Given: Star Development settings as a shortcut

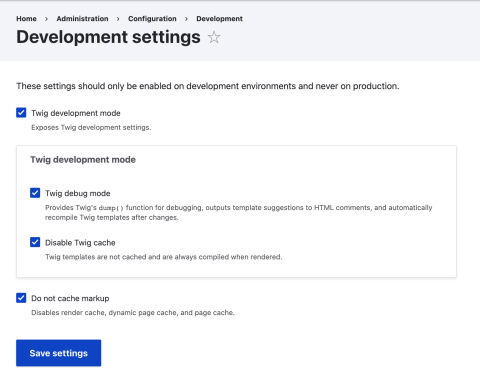Looking at the screenshot, I should point(214,37).
